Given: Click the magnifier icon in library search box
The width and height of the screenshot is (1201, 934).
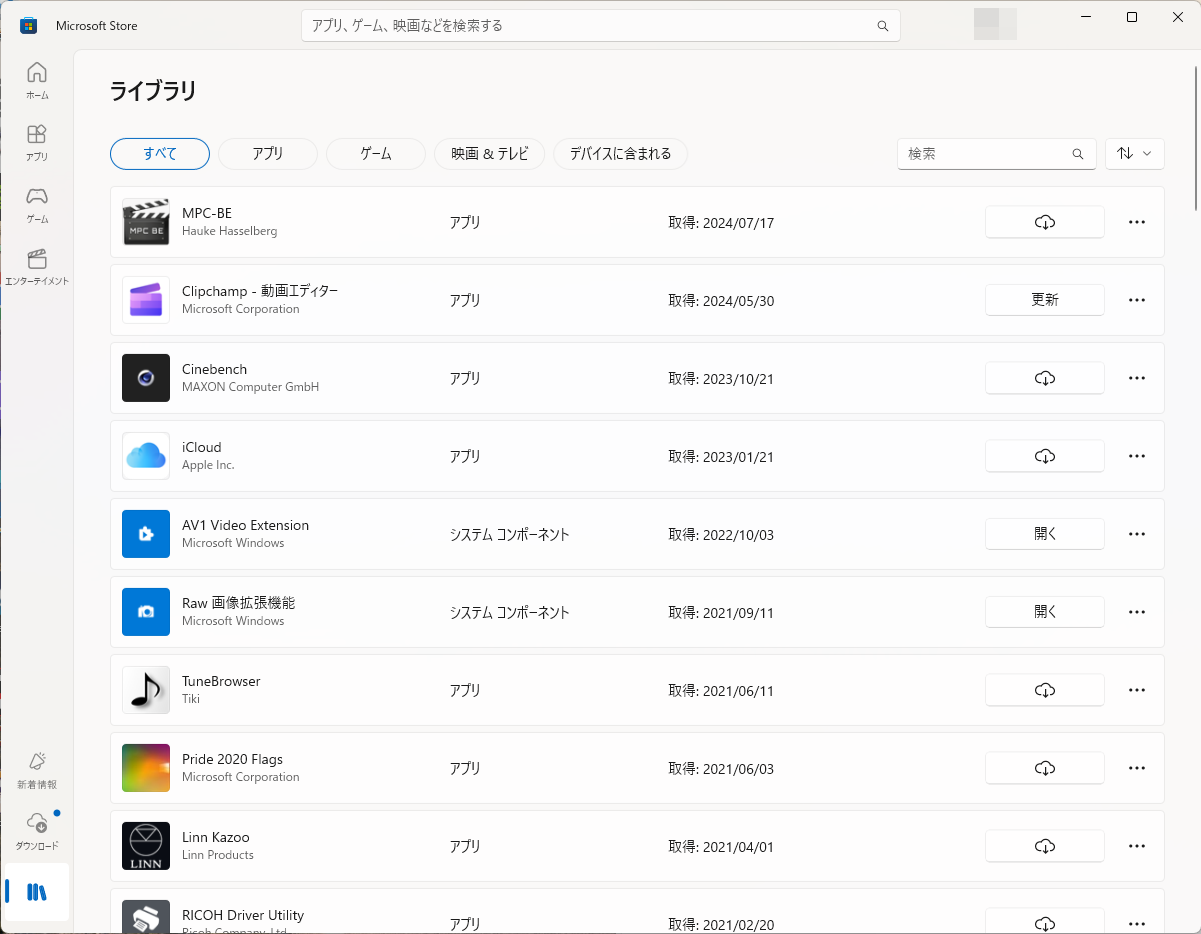Looking at the screenshot, I should [1078, 154].
